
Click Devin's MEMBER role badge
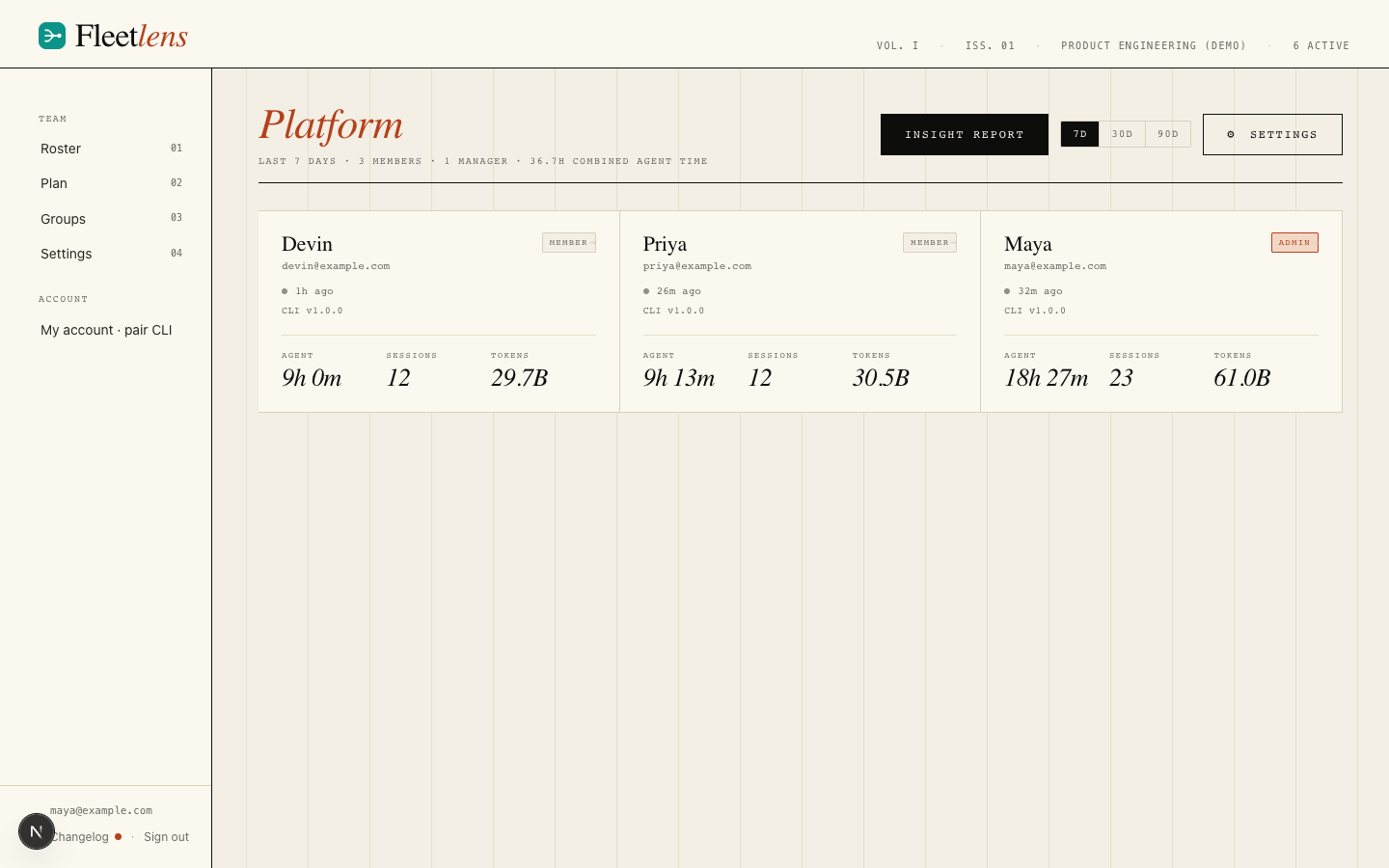(569, 243)
